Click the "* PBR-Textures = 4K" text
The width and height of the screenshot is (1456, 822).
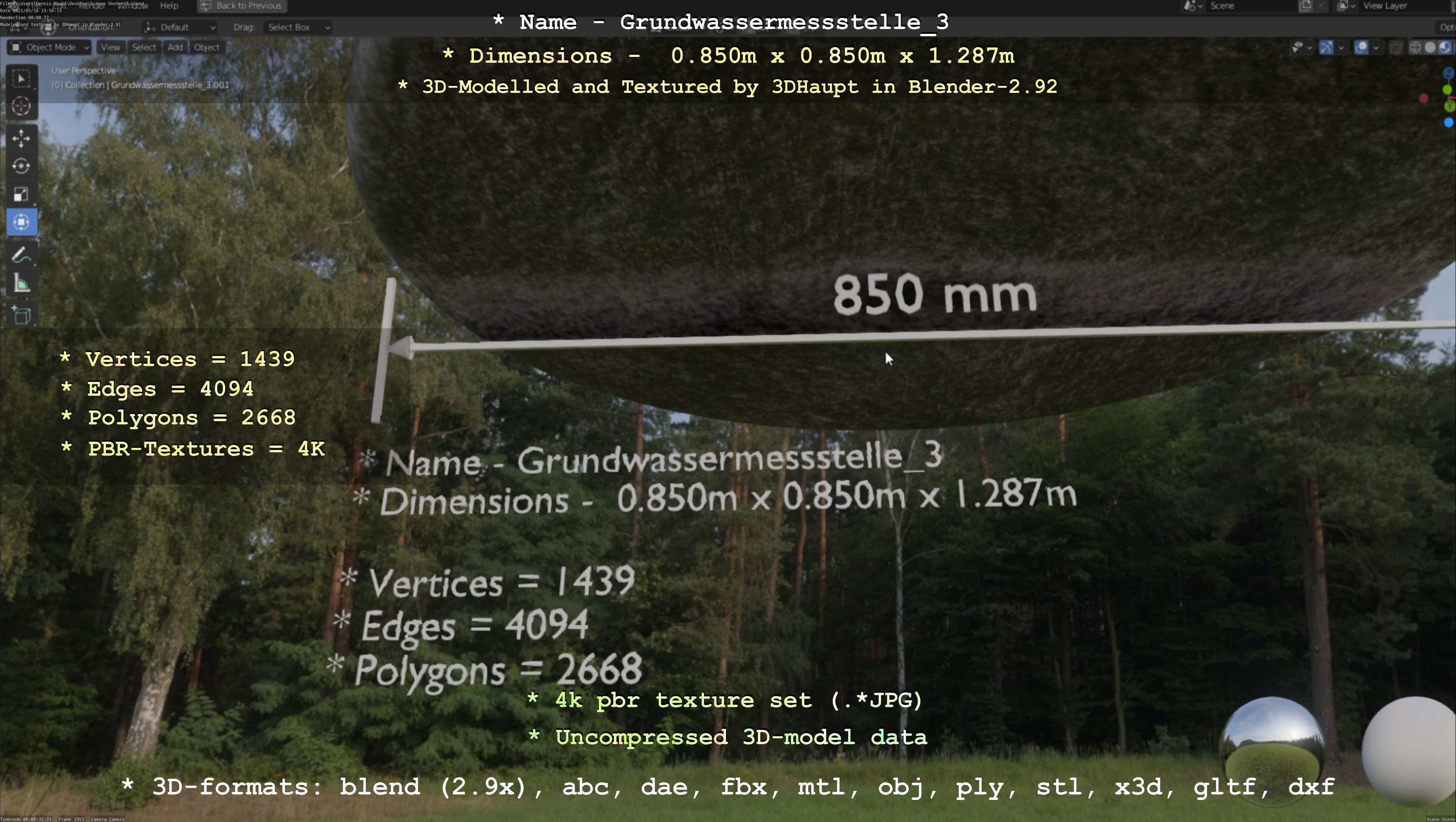pyautogui.click(x=192, y=449)
